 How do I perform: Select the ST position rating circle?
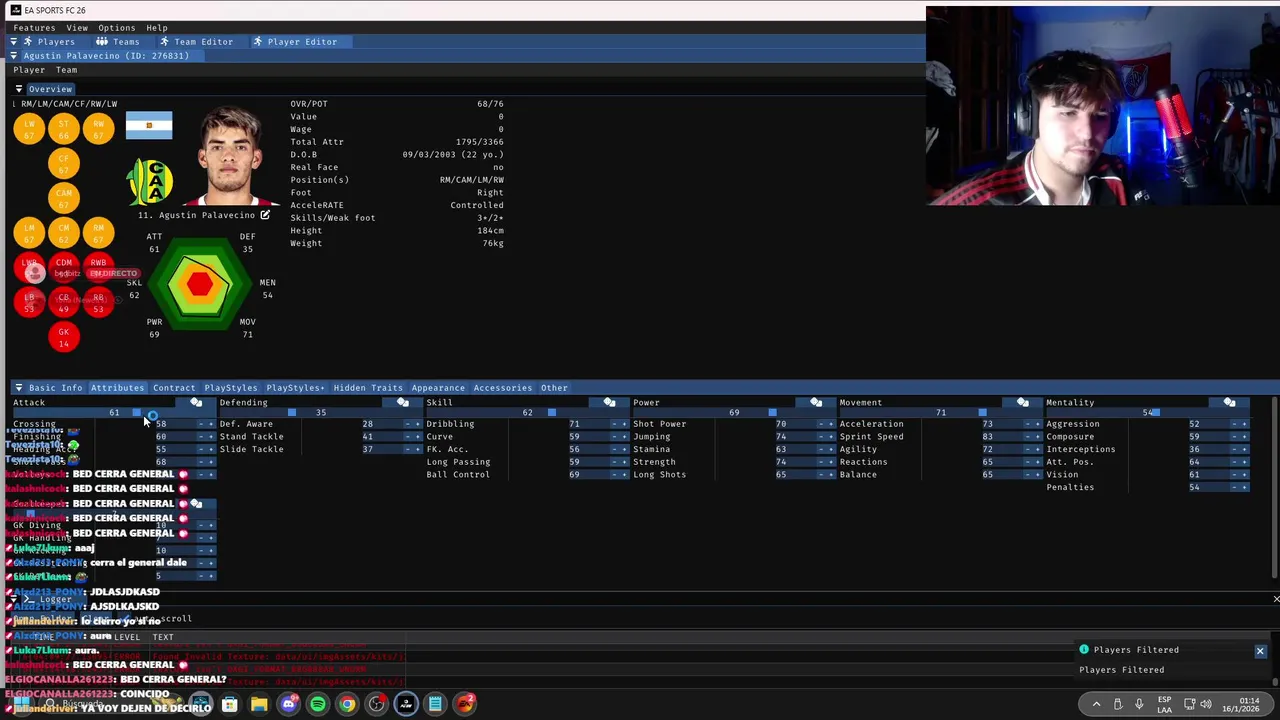[x=64, y=129]
